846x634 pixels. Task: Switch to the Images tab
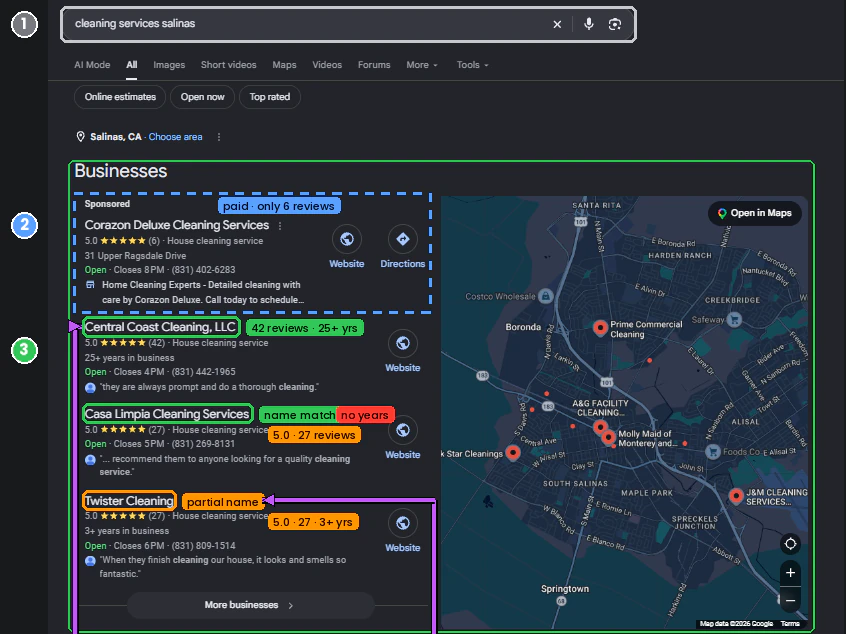point(169,65)
